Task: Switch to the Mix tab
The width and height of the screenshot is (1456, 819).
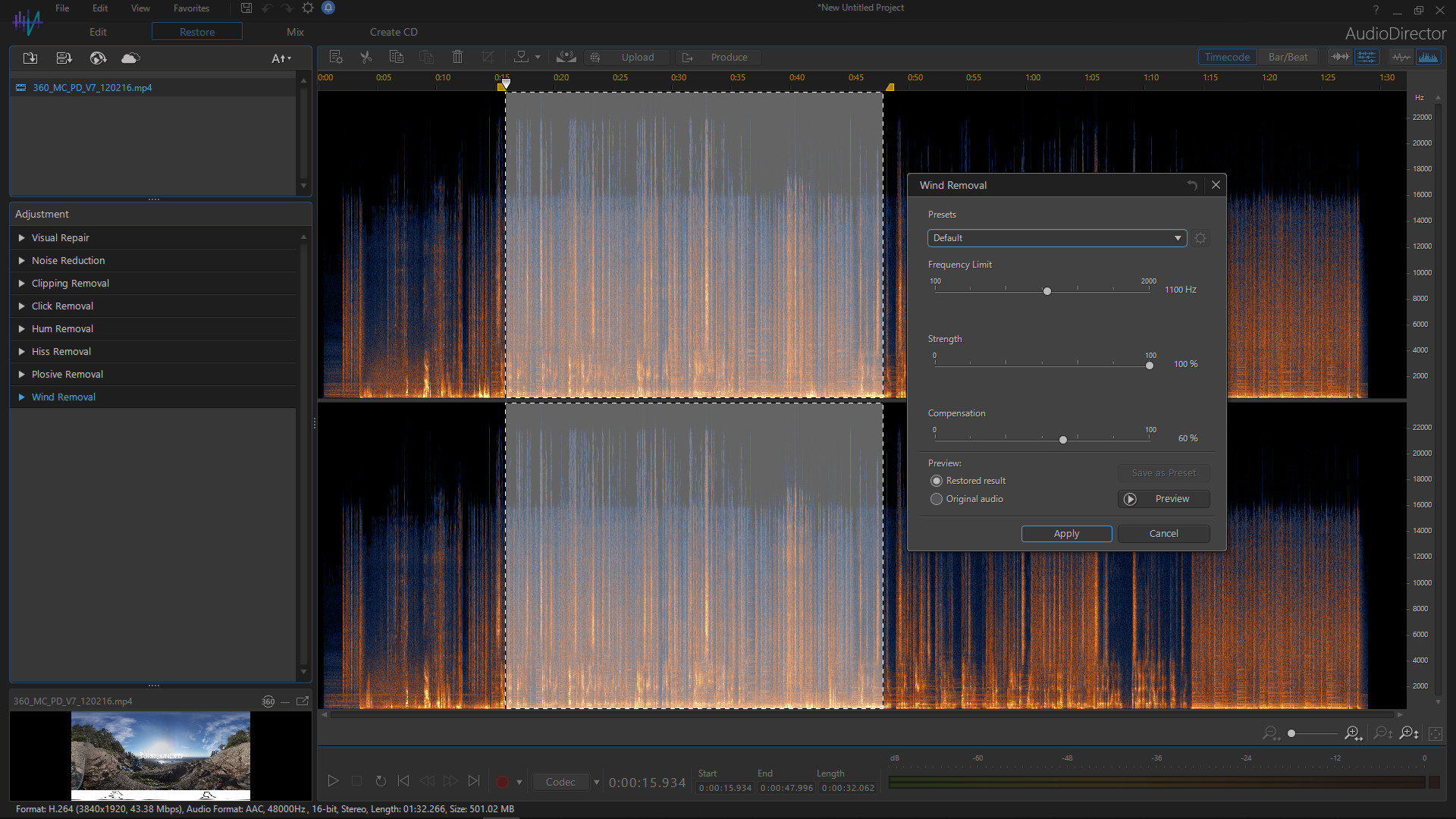Action: tap(295, 32)
